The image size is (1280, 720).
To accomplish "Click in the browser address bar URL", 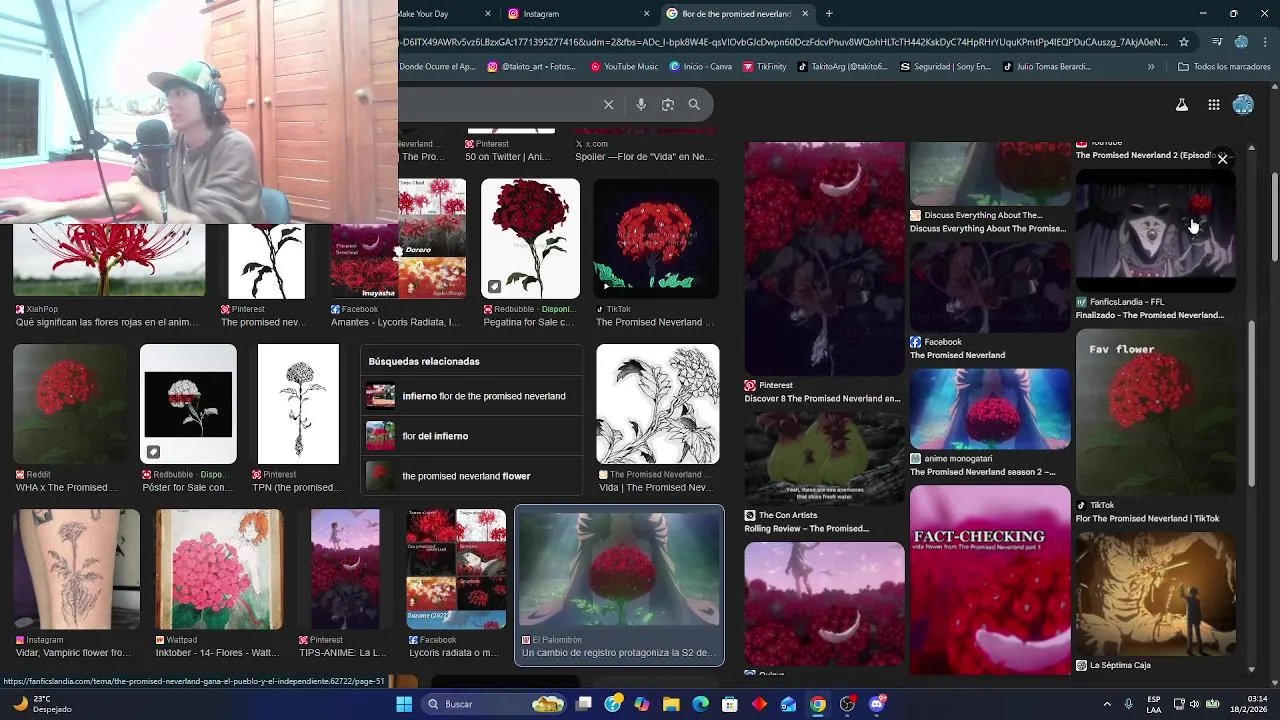I will [782, 42].
